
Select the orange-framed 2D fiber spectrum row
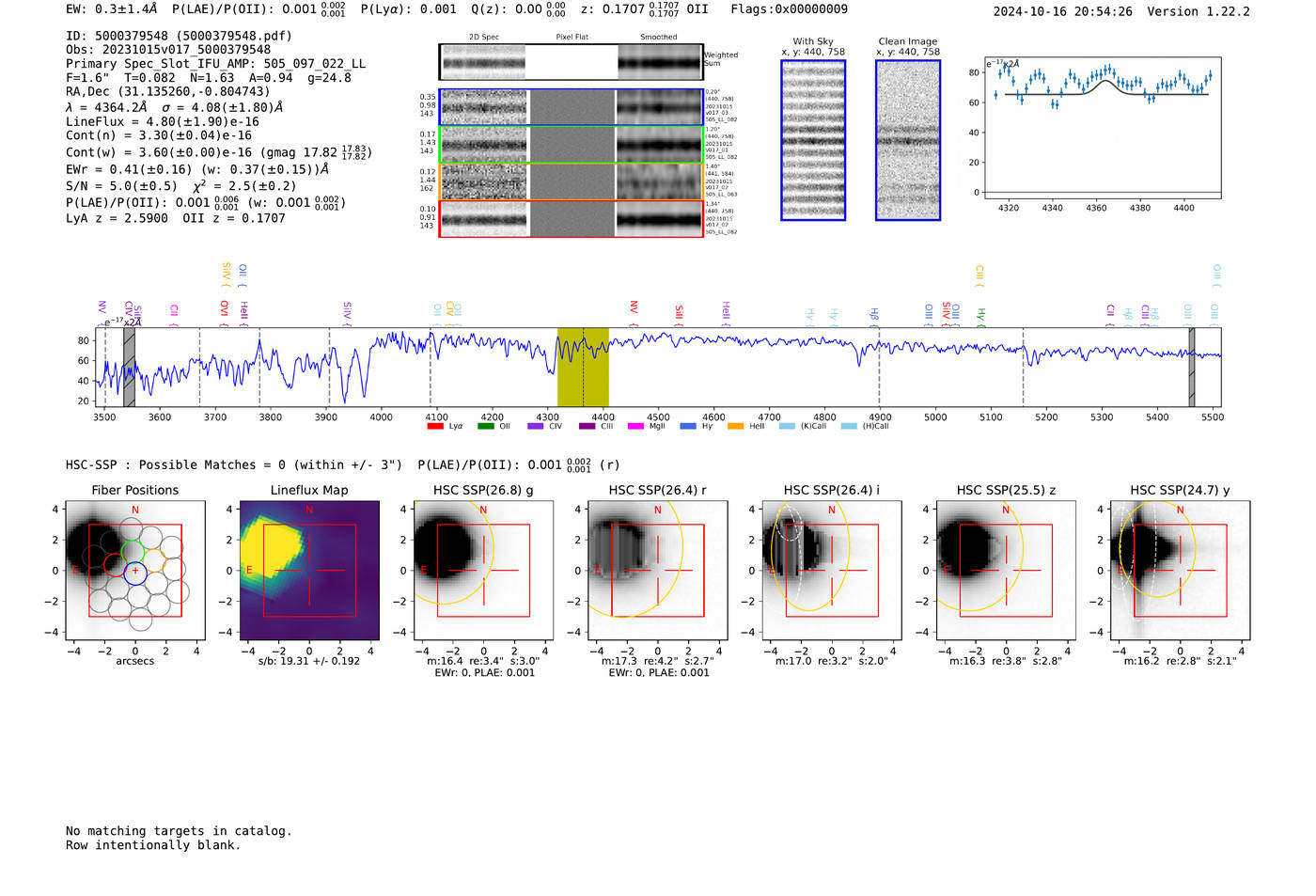(571, 181)
